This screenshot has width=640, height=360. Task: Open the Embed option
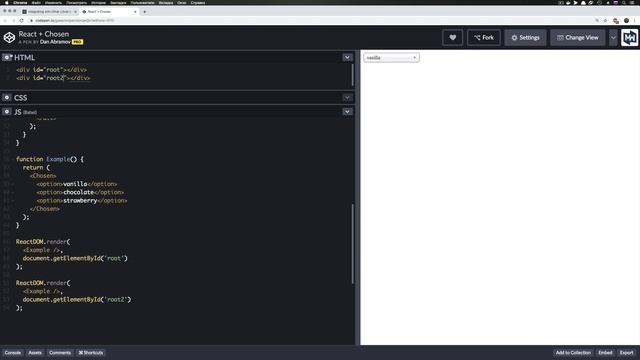(x=605, y=353)
